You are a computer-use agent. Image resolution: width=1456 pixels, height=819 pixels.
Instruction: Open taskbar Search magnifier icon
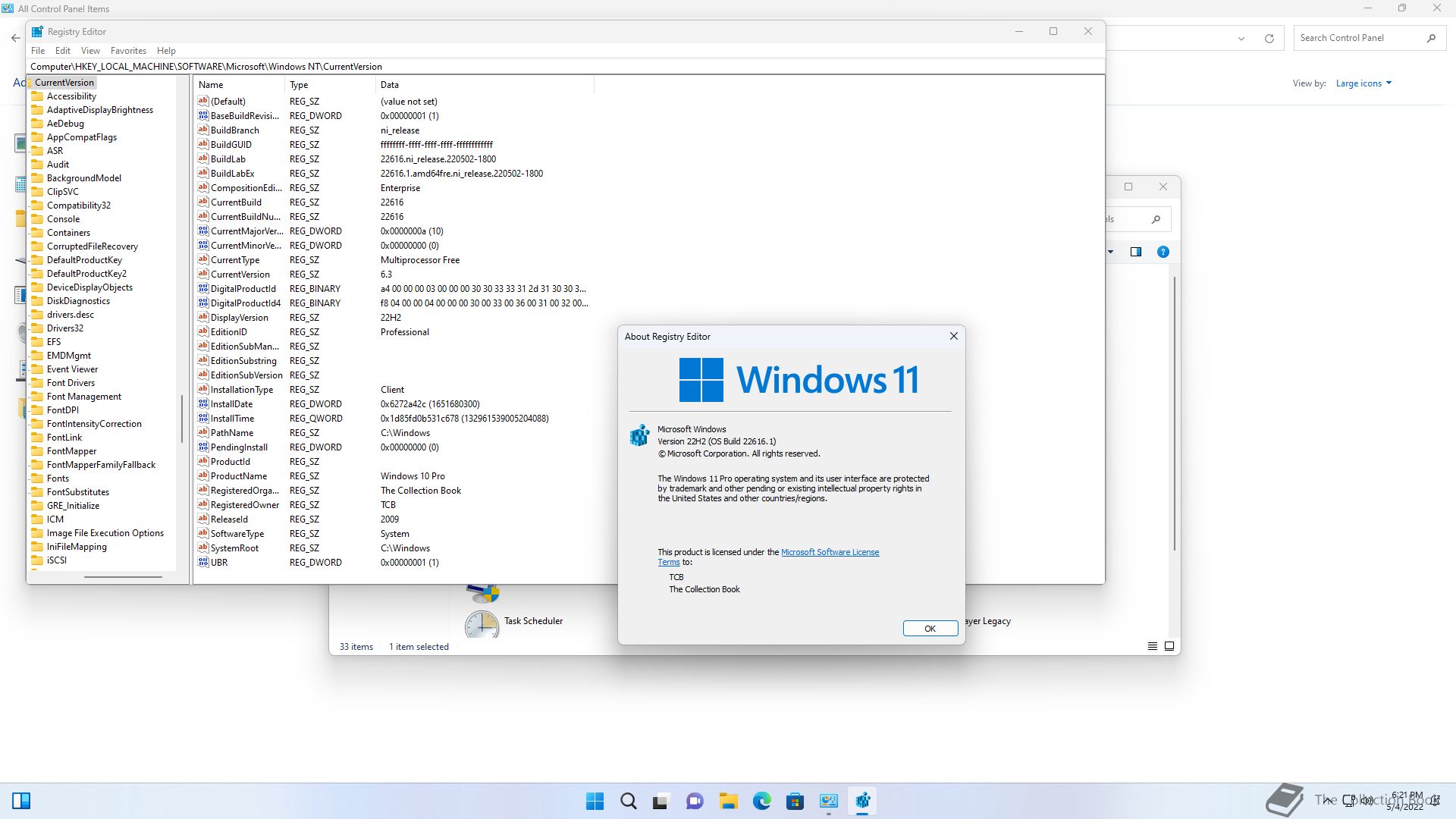tap(629, 801)
